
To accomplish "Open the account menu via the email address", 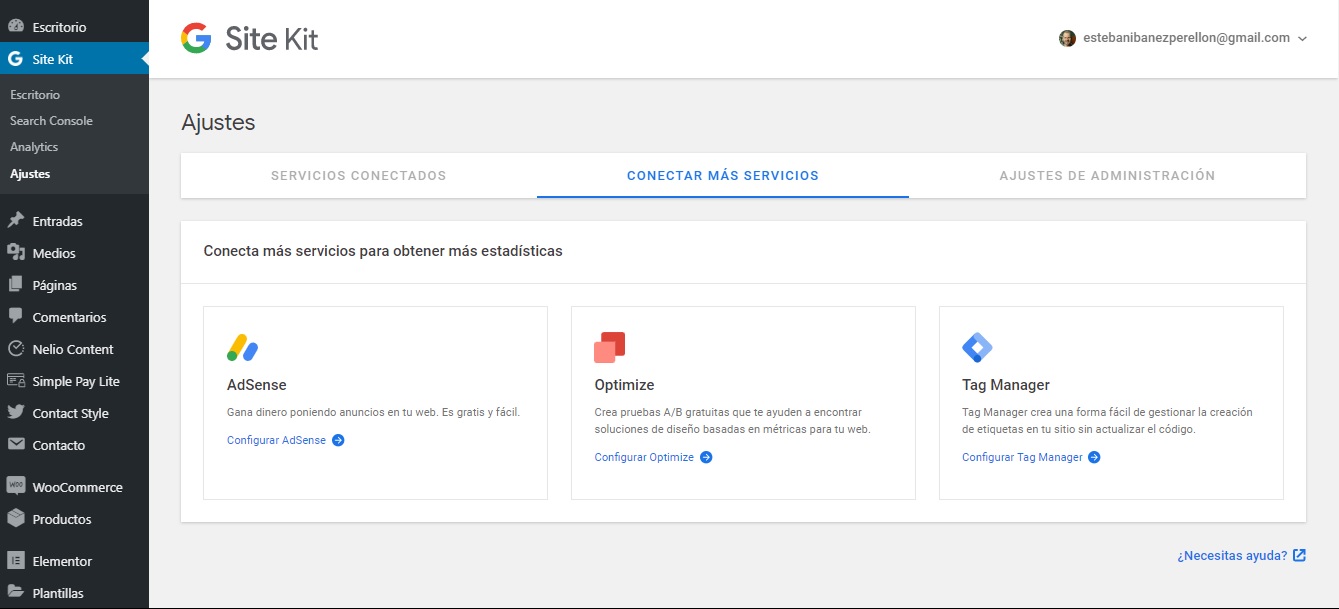I will (1187, 38).
